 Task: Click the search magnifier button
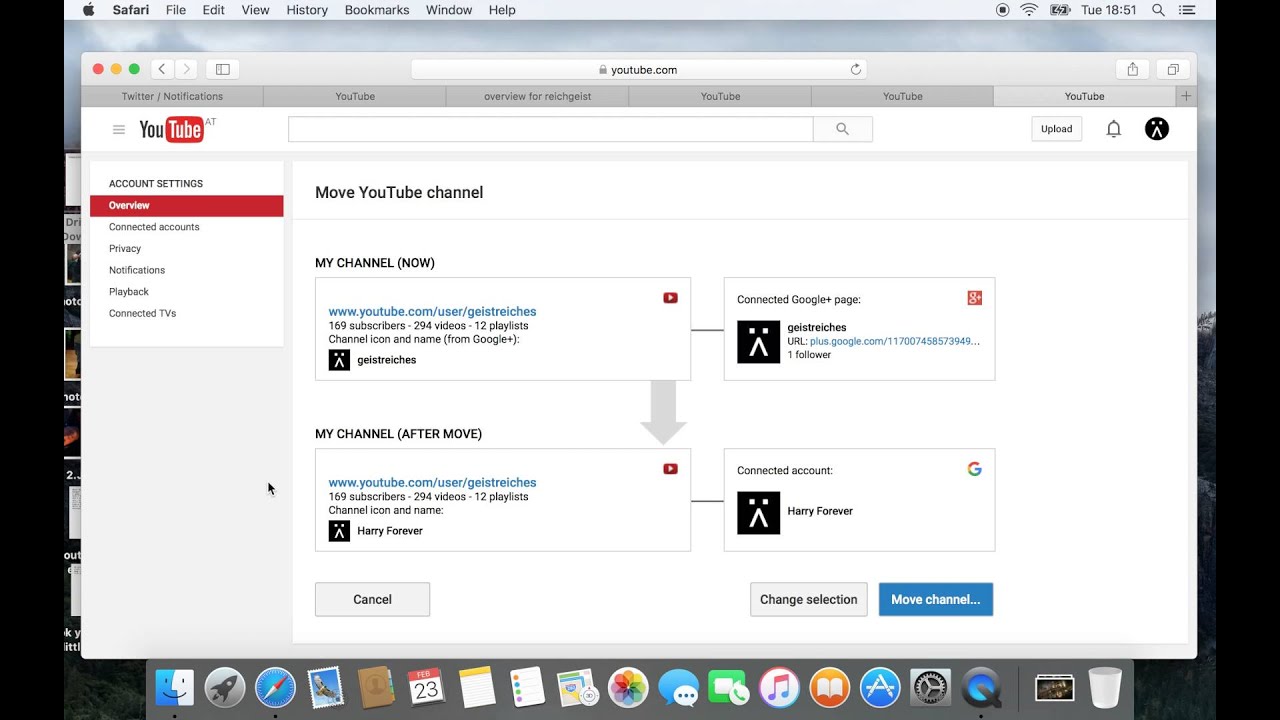pos(842,129)
